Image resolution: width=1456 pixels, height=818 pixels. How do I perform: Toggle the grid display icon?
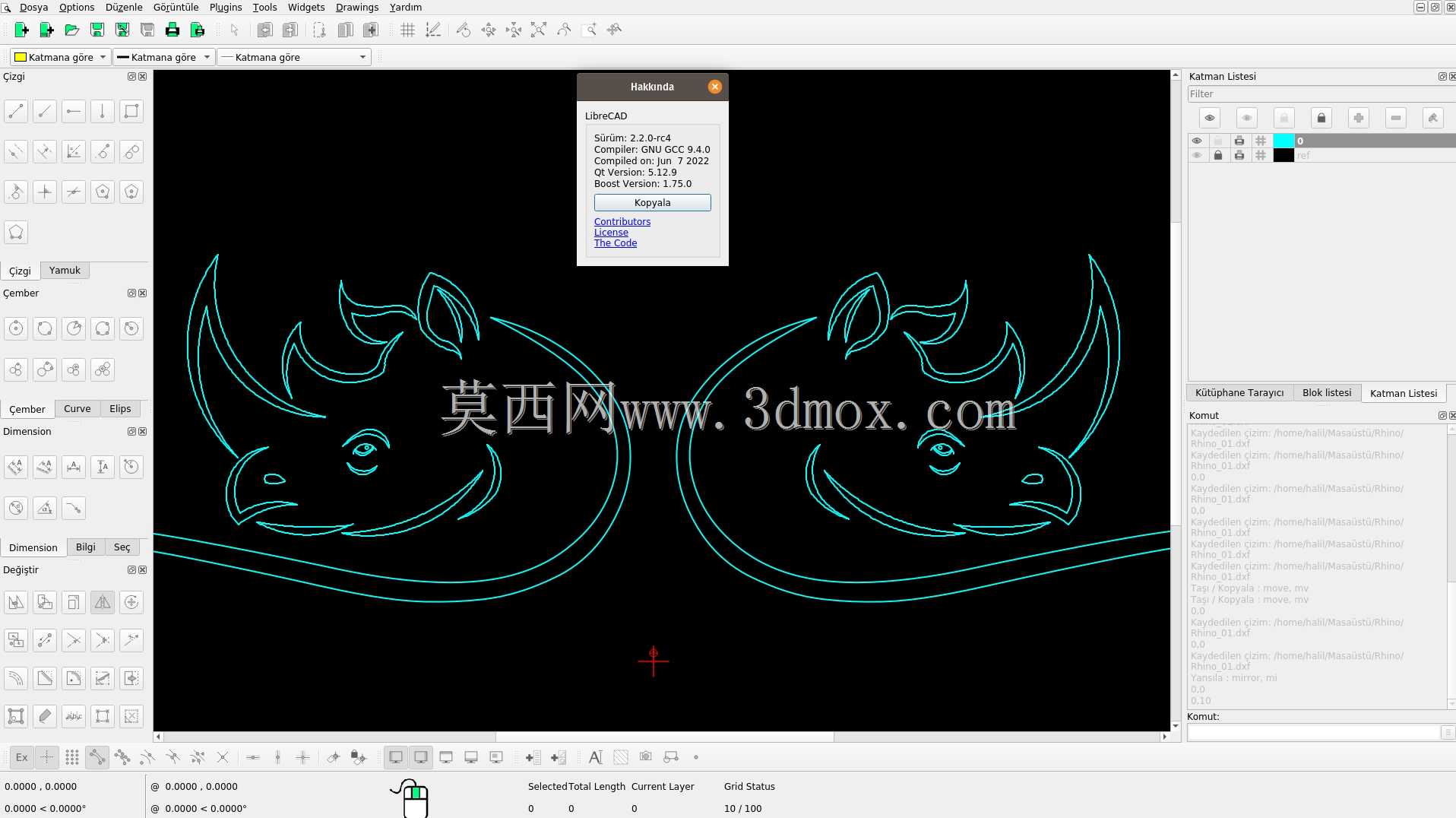click(407, 30)
